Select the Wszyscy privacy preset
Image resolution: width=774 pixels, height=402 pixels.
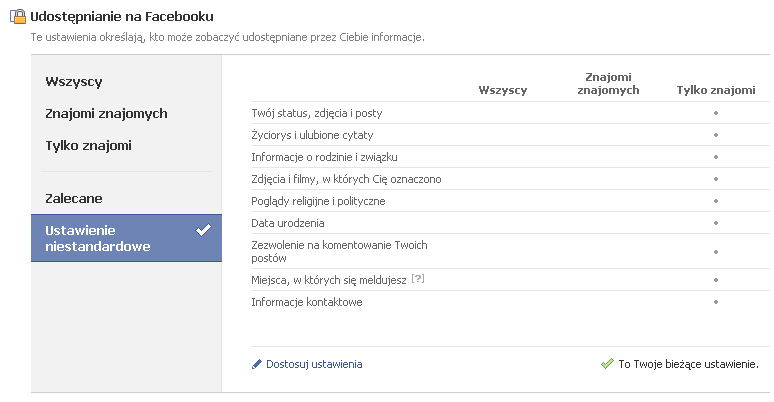(74, 82)
